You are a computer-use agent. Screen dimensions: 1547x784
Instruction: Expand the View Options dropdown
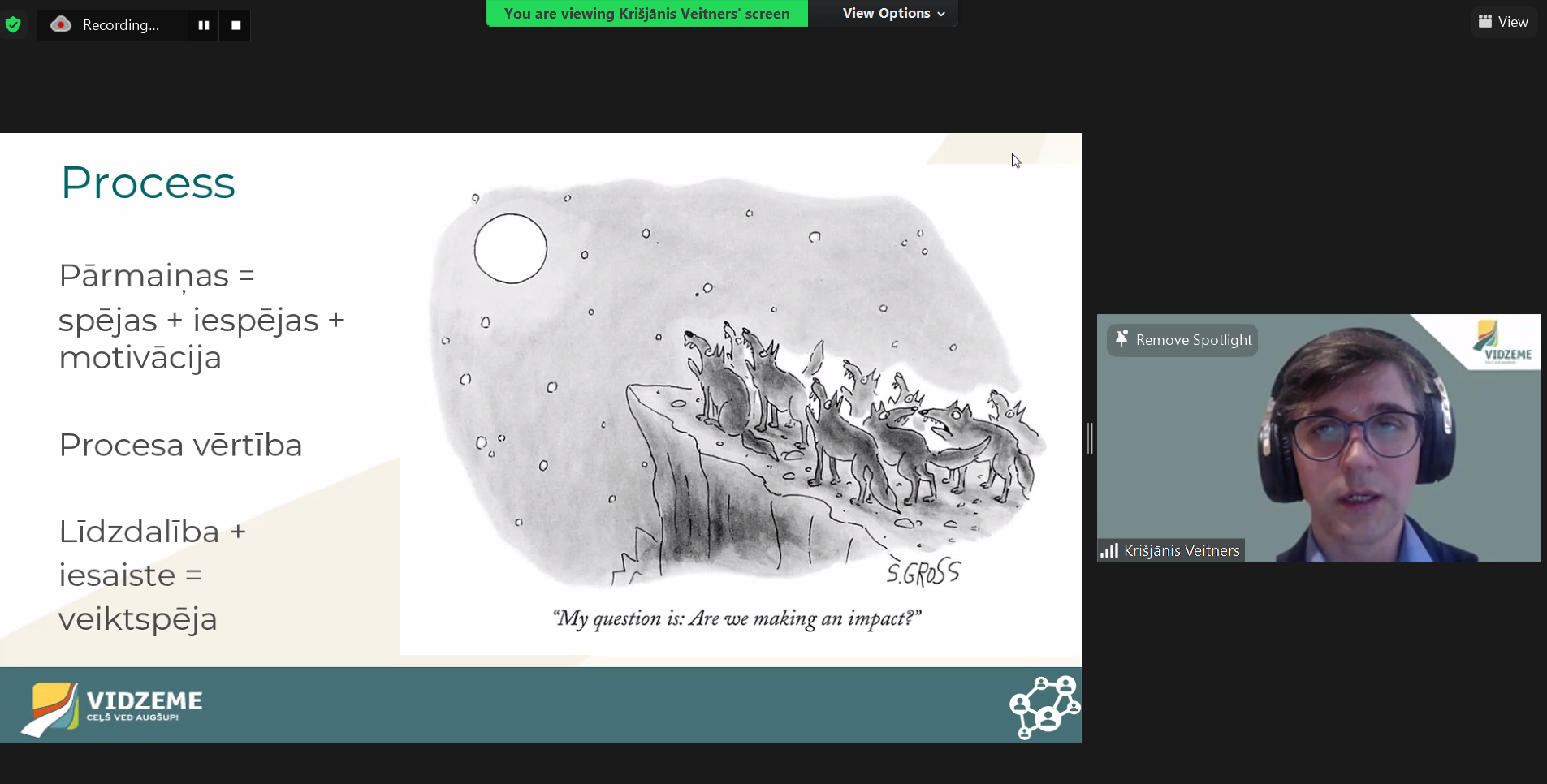pyautogui.click(x=892, y=14)
